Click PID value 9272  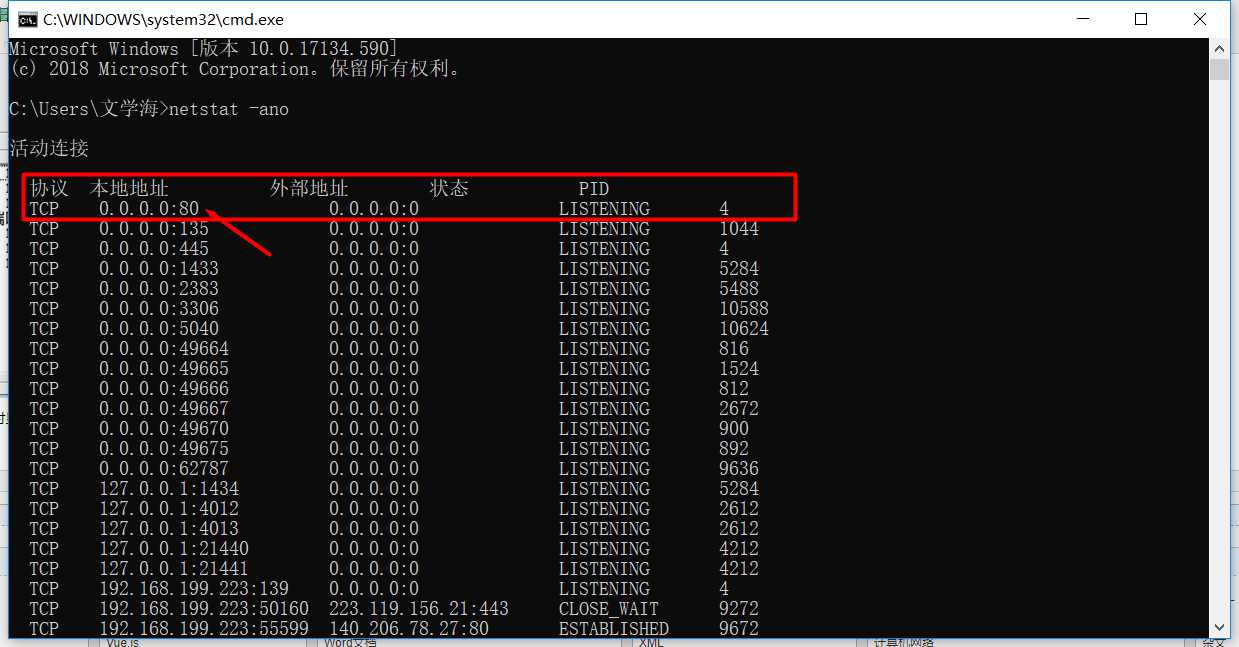click(739, 609)
